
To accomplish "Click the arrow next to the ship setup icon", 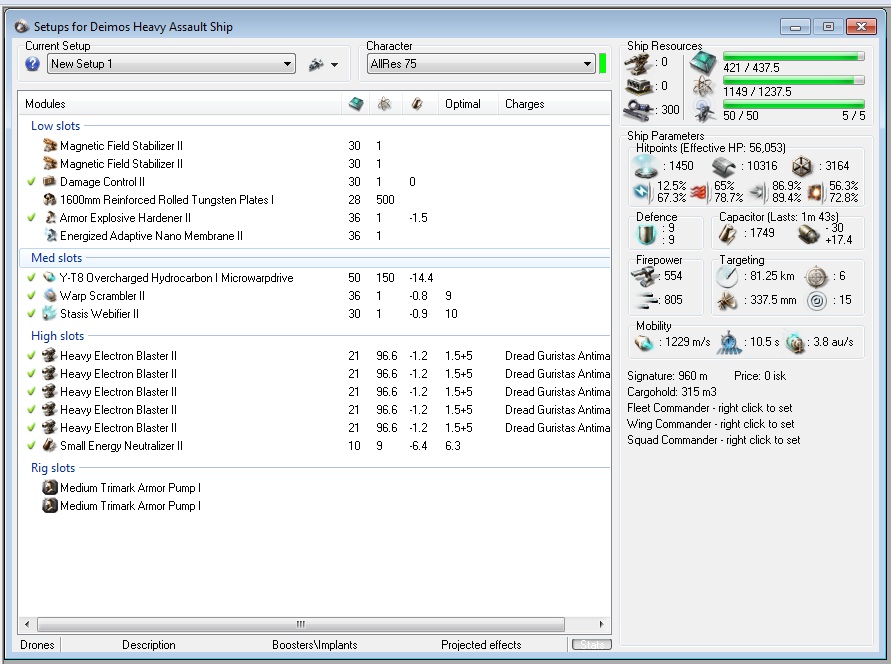I will click(335, 65).
